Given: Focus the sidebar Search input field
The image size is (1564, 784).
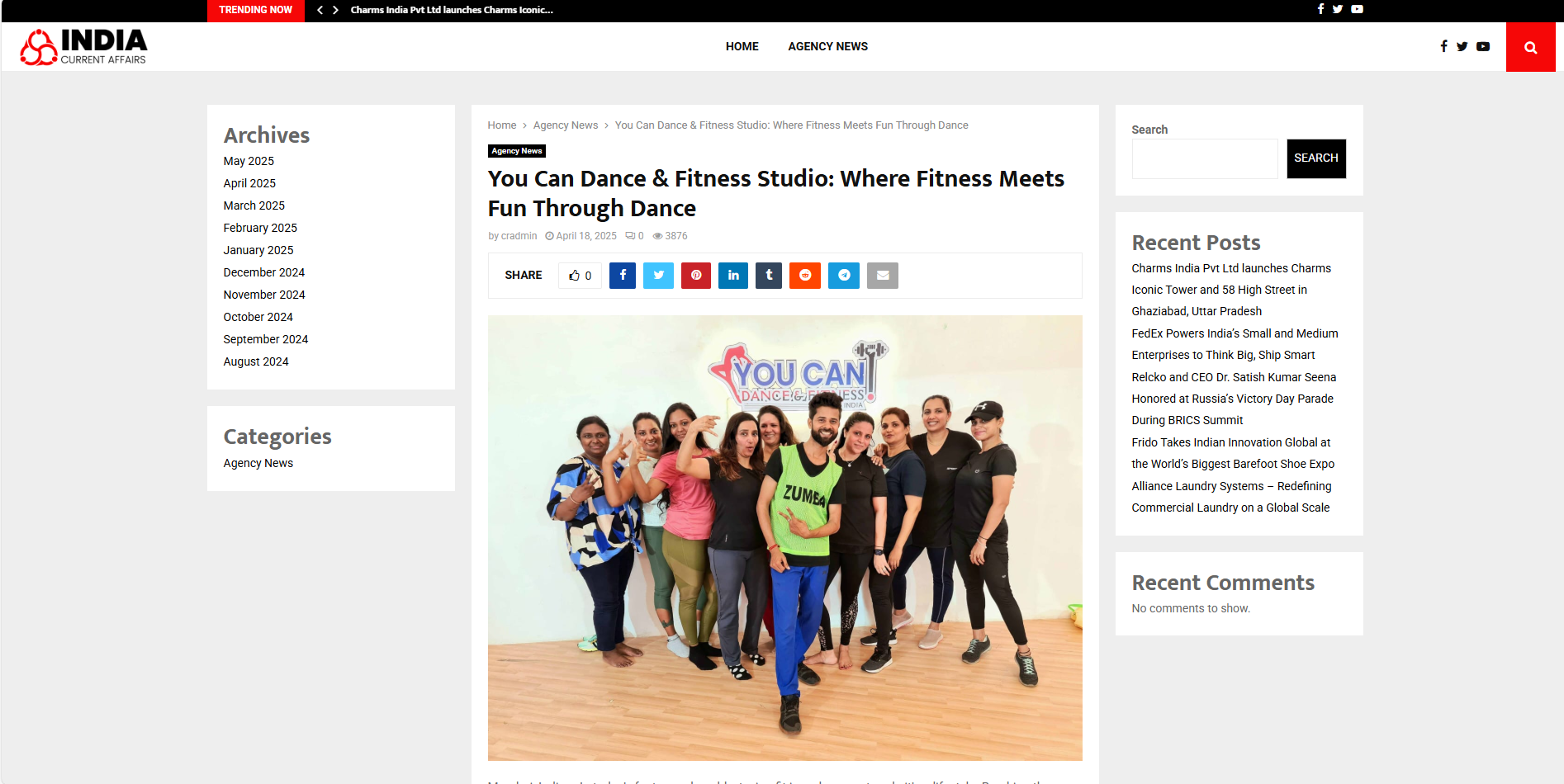Looking at the screenshot, I should [x=1205, y=159].
